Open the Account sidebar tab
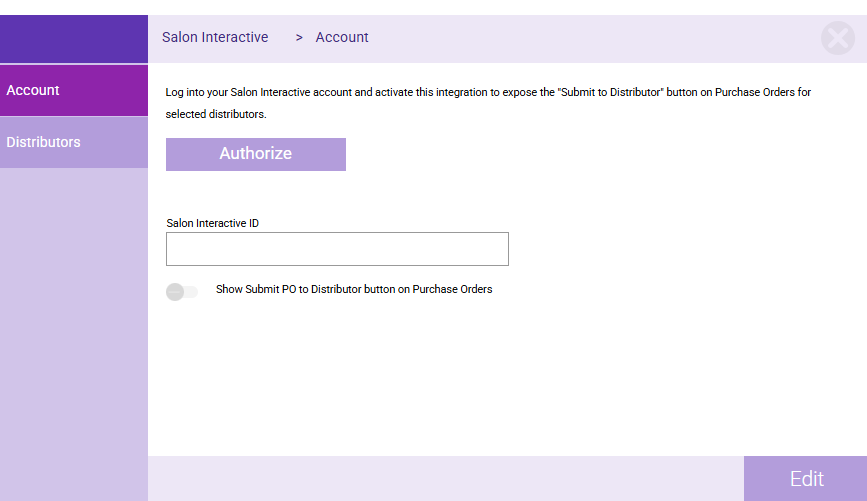This screenshot has width=867, height=501. point(74,90)
